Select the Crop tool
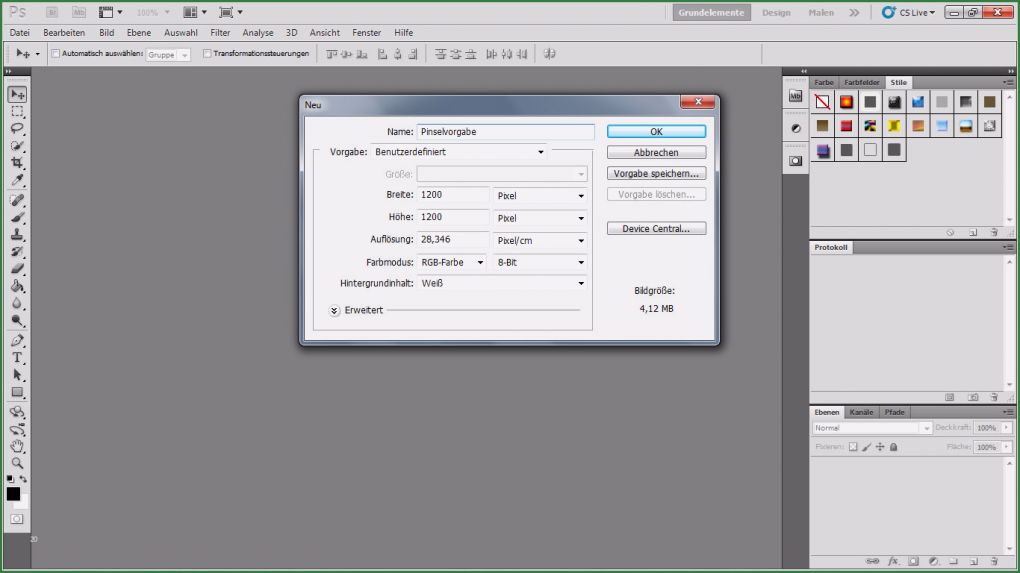This screenshot has height=573, width=1020. point(17,163)
